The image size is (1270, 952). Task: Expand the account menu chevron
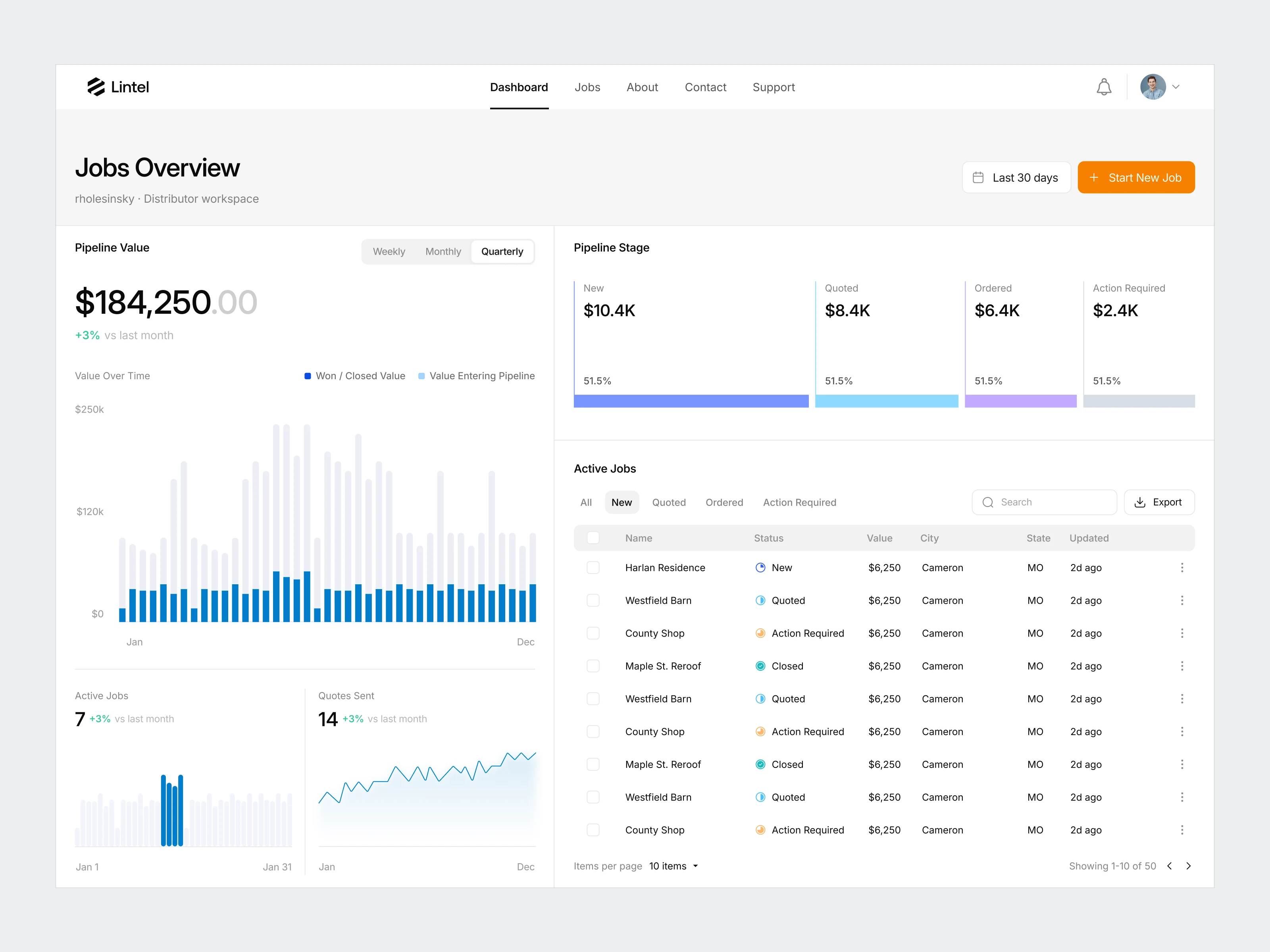1176,87
